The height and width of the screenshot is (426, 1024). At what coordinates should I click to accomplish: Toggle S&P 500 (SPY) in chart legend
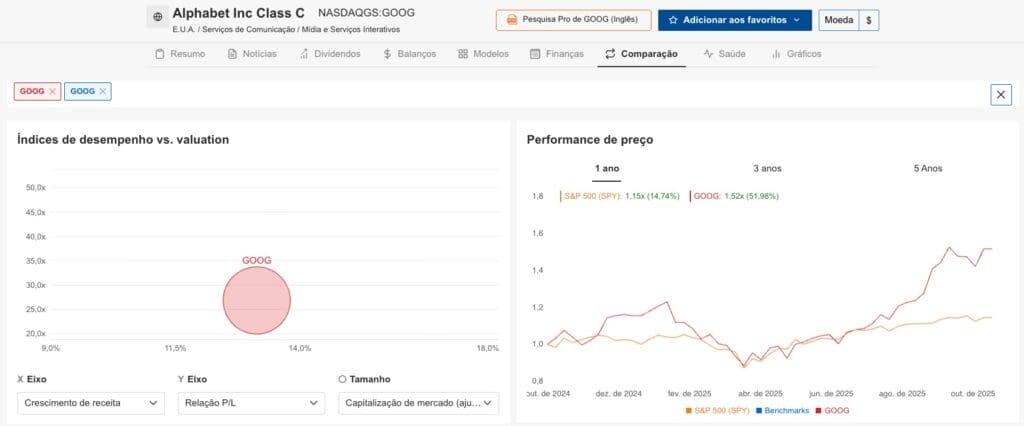(716, 410)
